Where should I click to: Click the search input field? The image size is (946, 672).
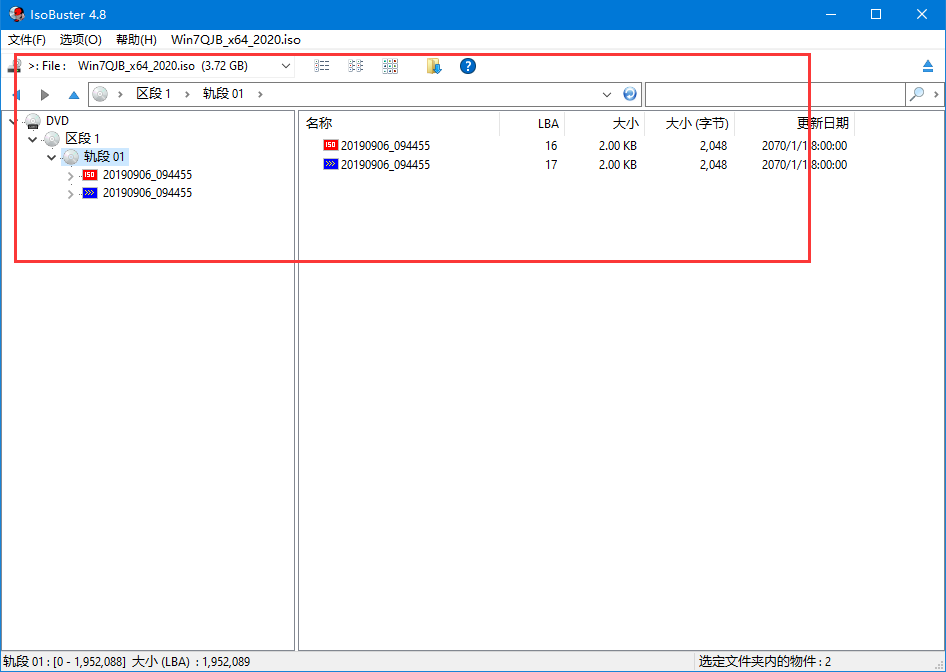pos(775,94)
